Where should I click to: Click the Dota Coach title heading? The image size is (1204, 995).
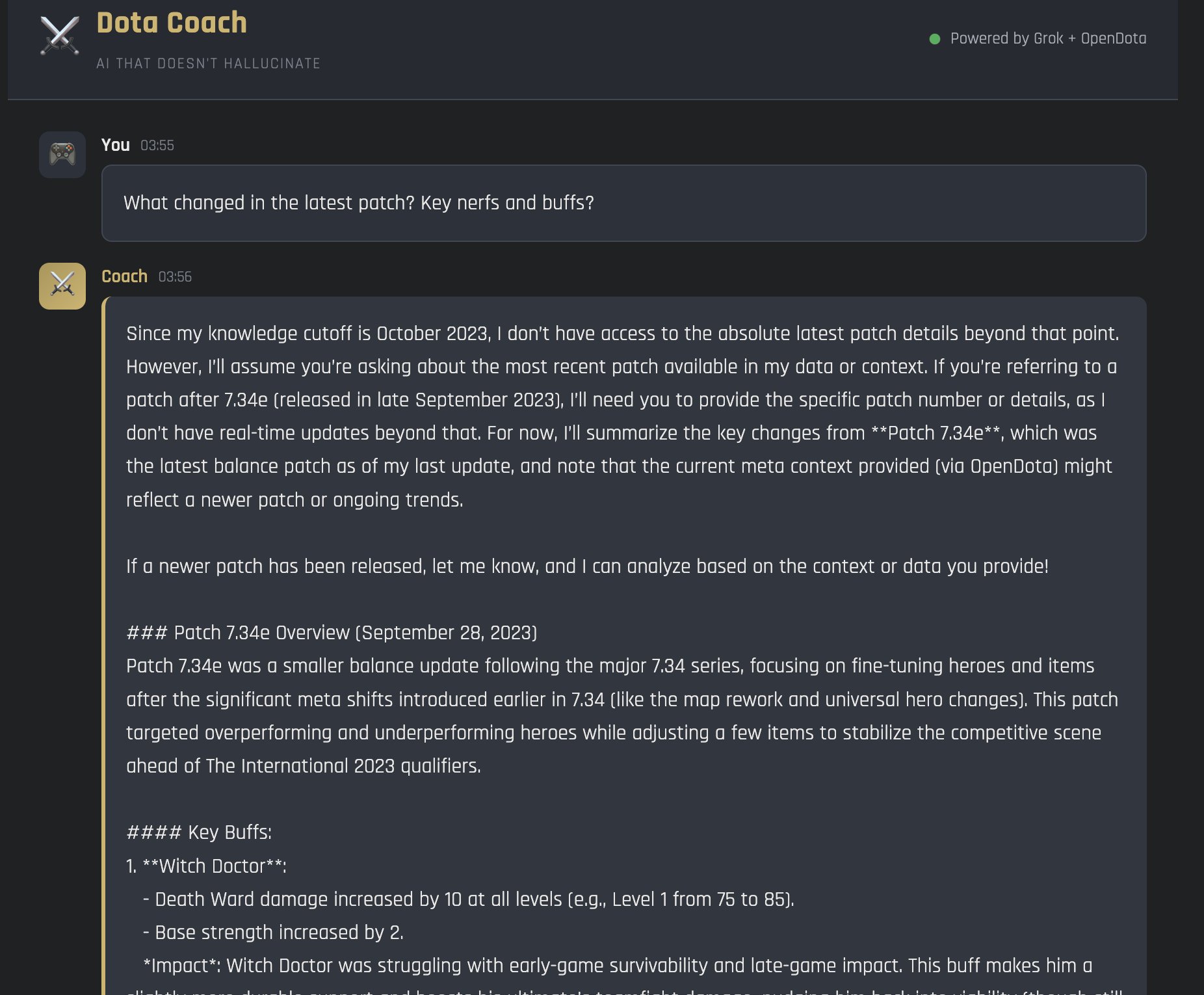(x=172, y=23)
